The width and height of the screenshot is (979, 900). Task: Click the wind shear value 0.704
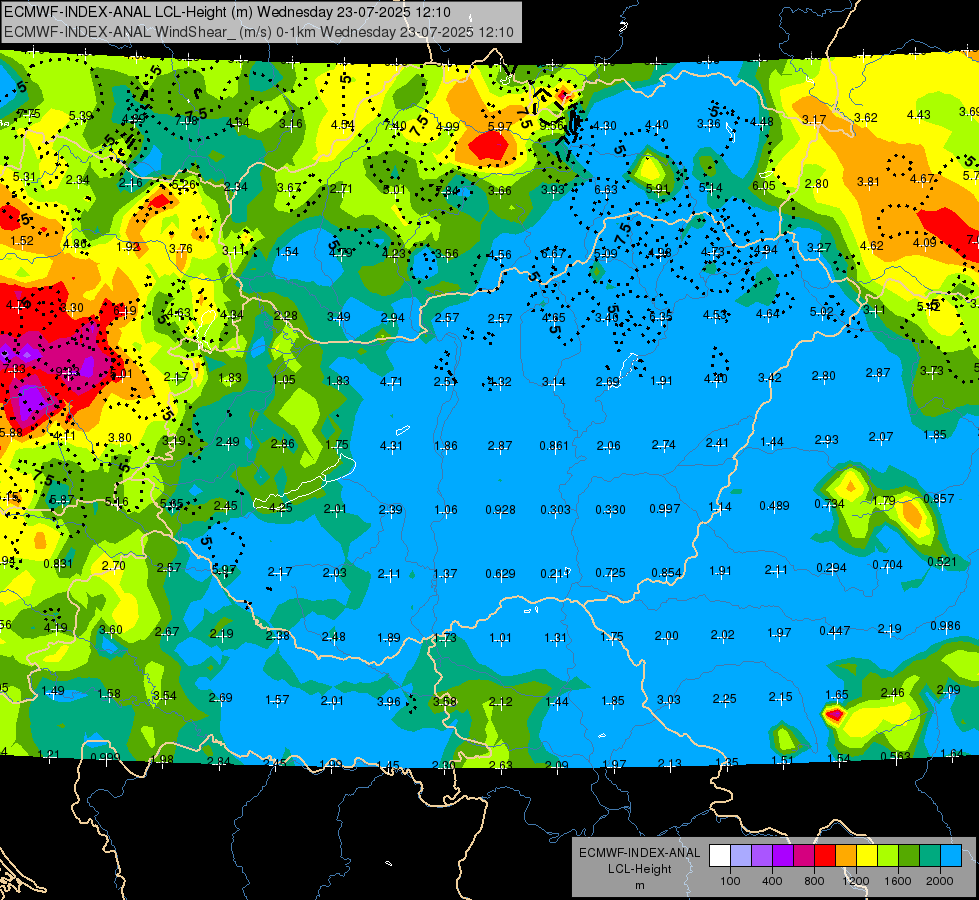coord(887,565)
